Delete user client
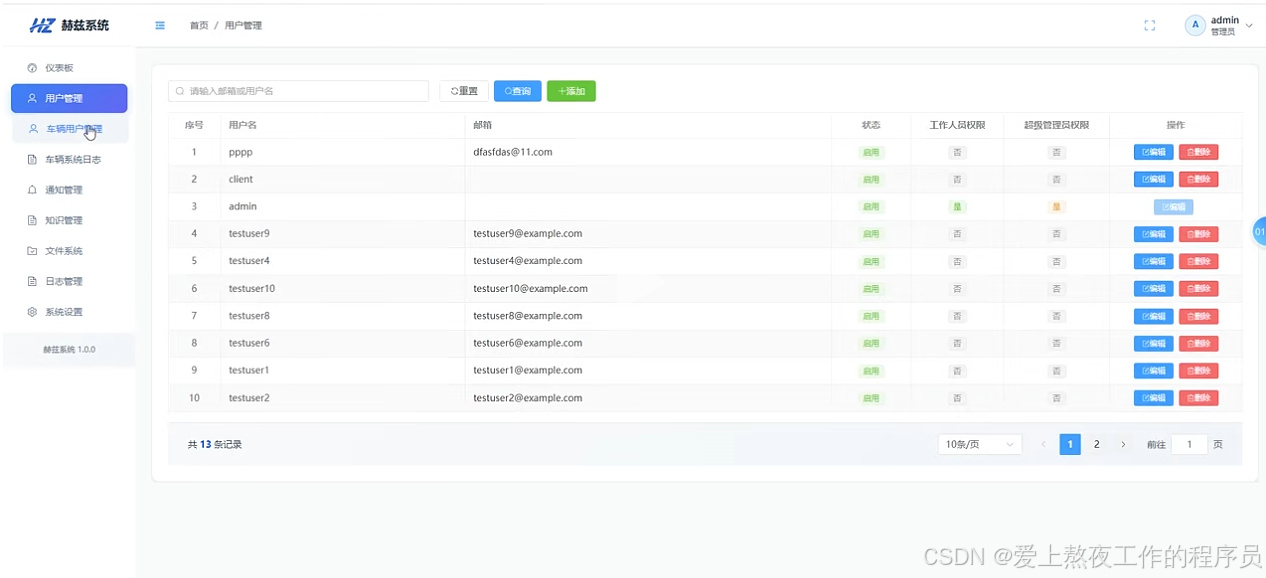This screenshot has width=1266, height=578. coord(1198,179)
